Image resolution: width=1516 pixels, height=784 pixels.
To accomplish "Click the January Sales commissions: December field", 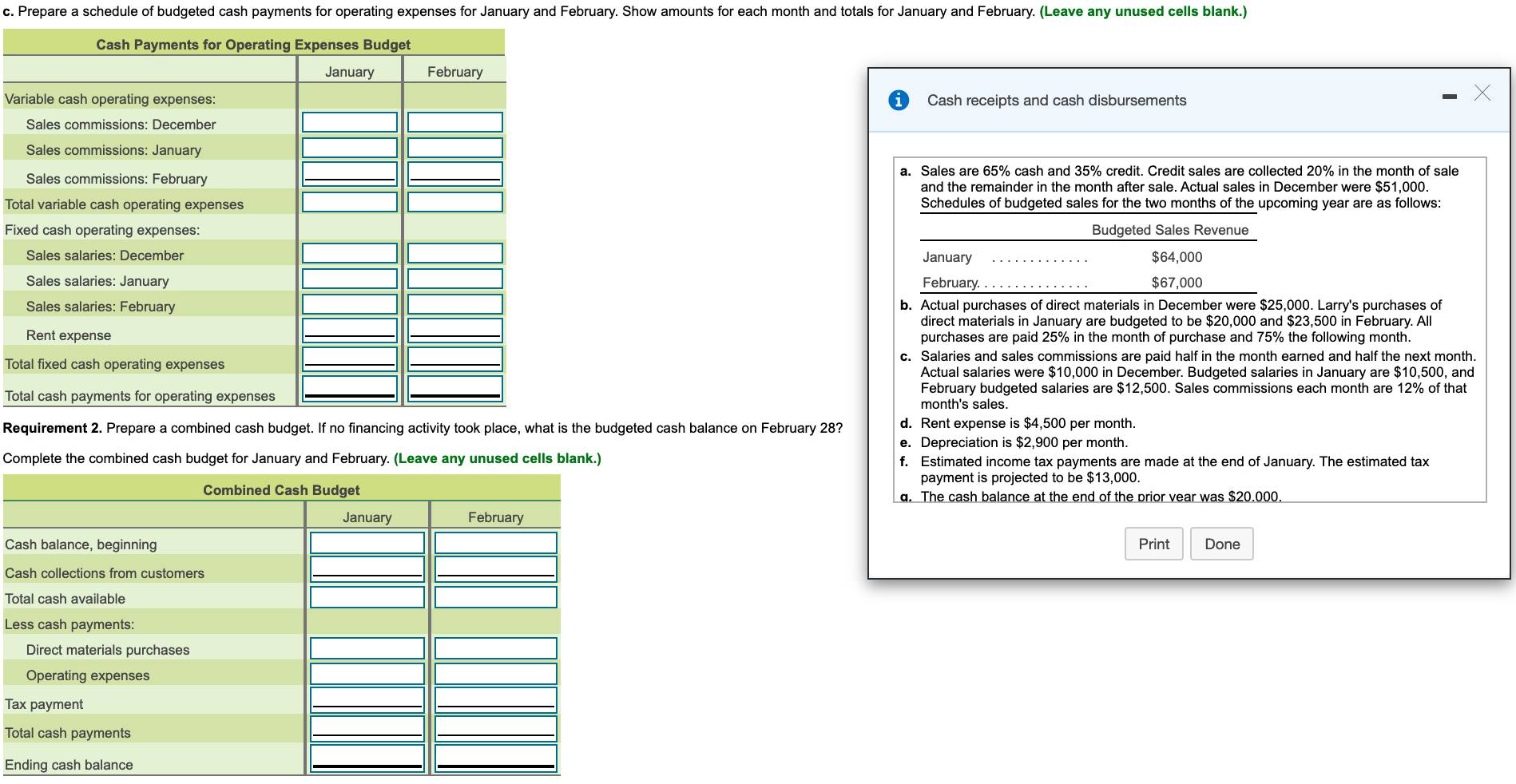I will tap(349, 121).
